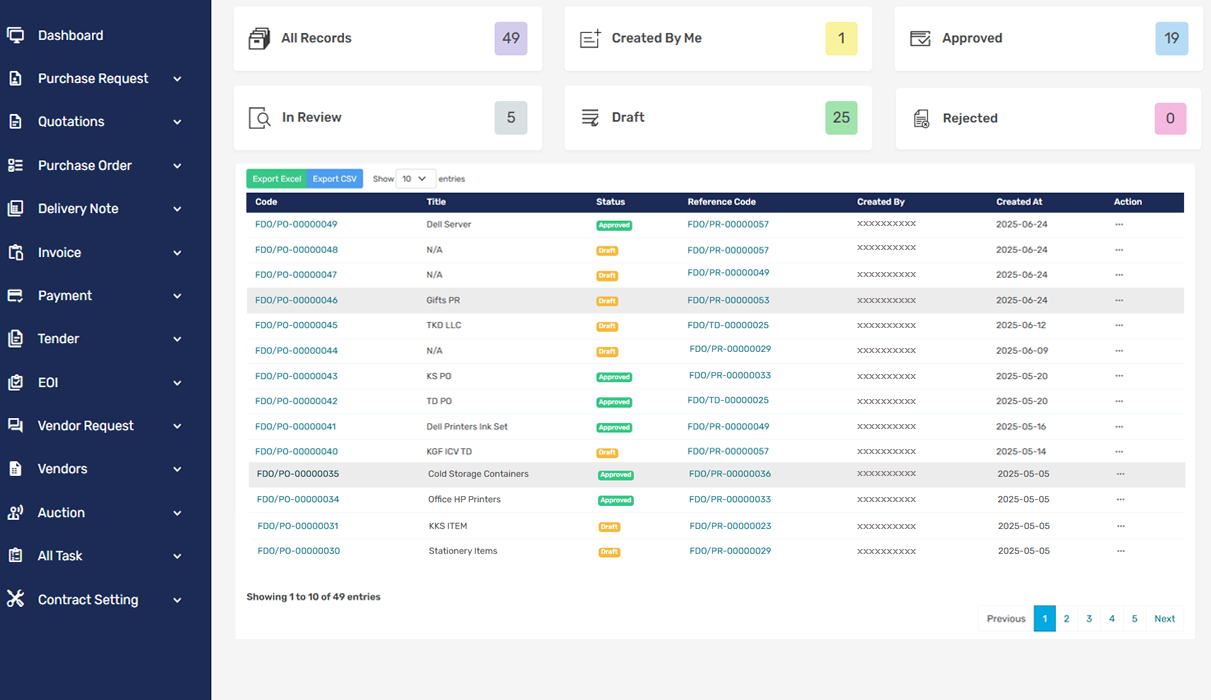Click the 2025-06-12 created date

pos(1022,325)
